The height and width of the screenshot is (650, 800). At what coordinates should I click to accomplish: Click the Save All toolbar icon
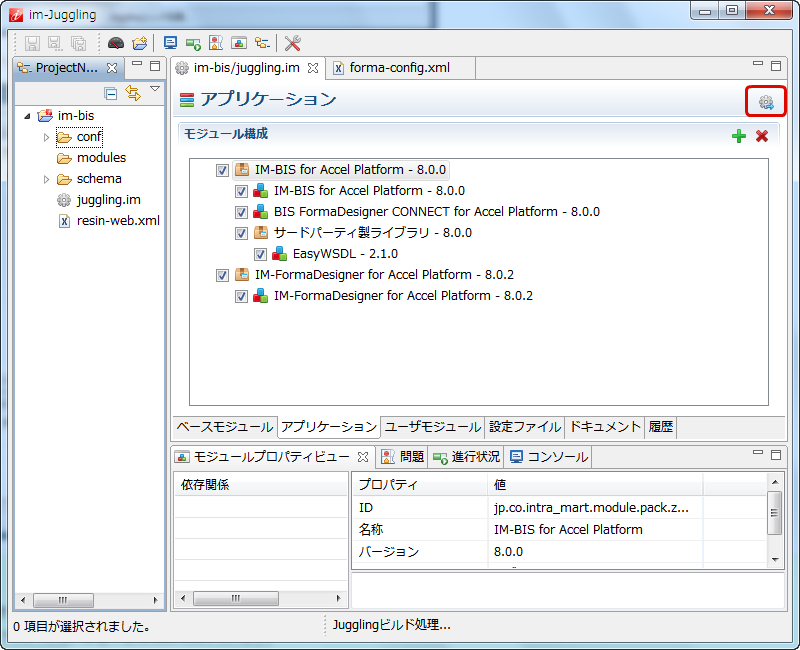tap(79, 43)
